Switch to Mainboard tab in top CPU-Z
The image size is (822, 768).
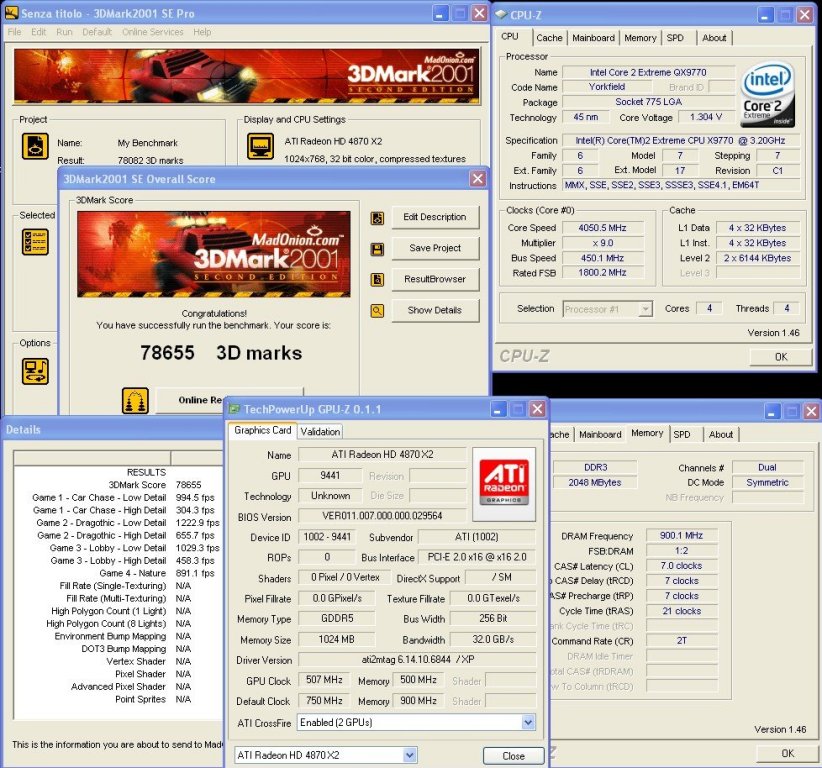pos(593,38)
